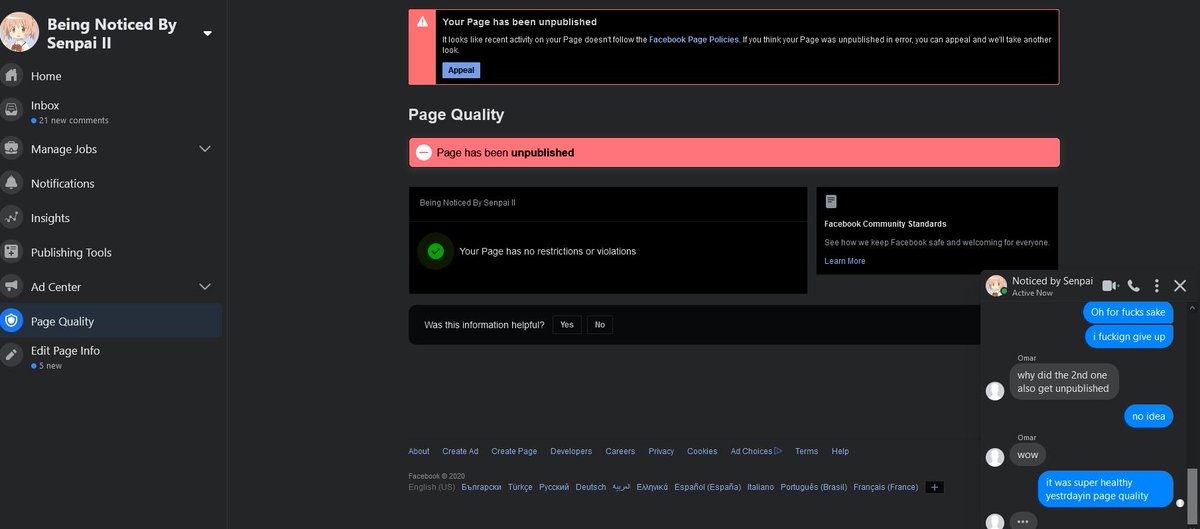Answer No to information helpful

599,325
